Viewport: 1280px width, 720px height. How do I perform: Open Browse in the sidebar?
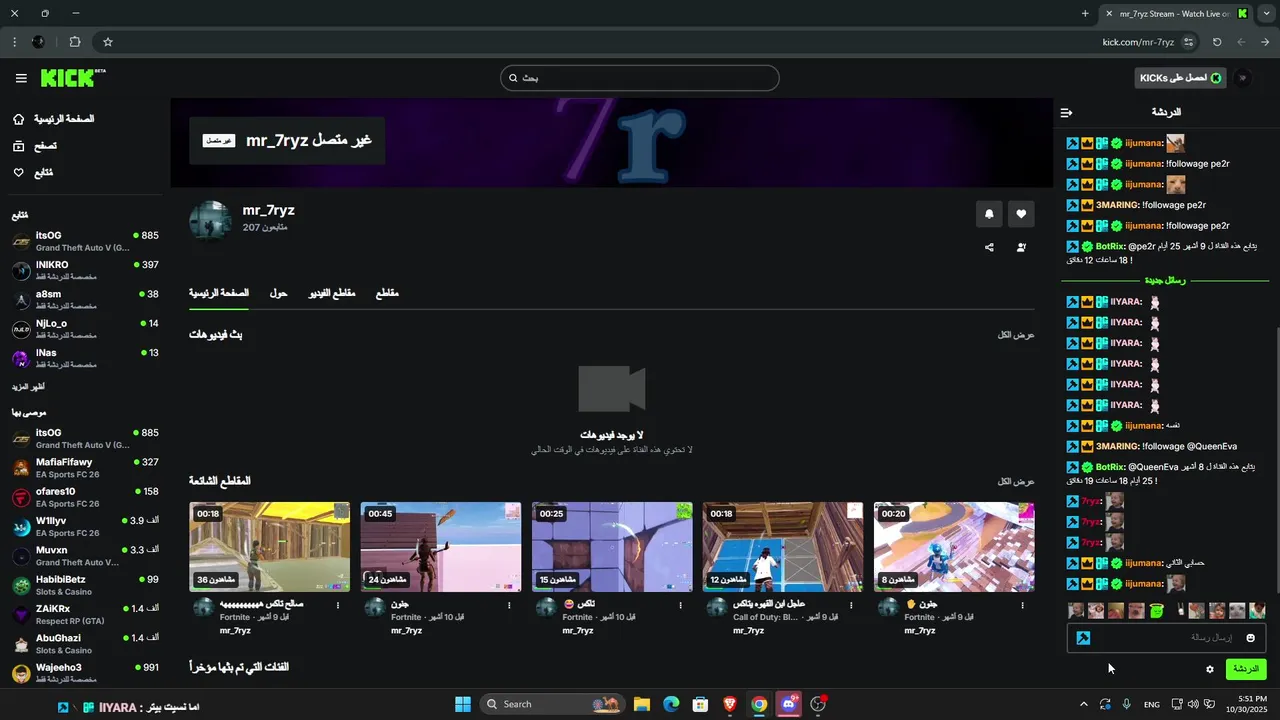tap(35, 146)
